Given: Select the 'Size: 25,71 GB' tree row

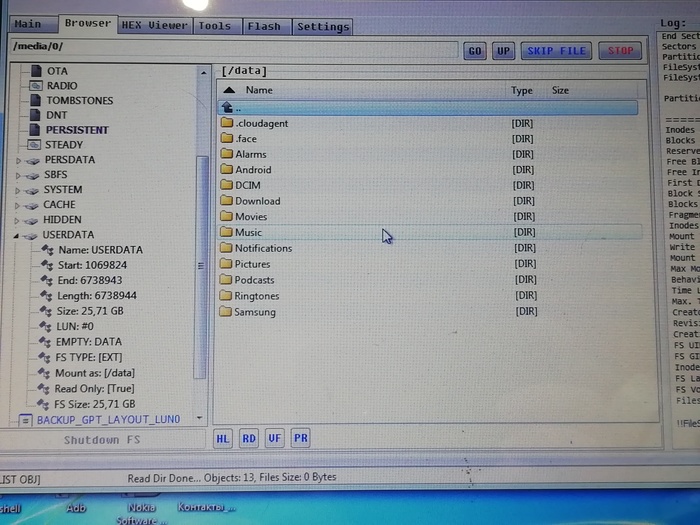Looking at the screenshot, I should click(90, 311).
